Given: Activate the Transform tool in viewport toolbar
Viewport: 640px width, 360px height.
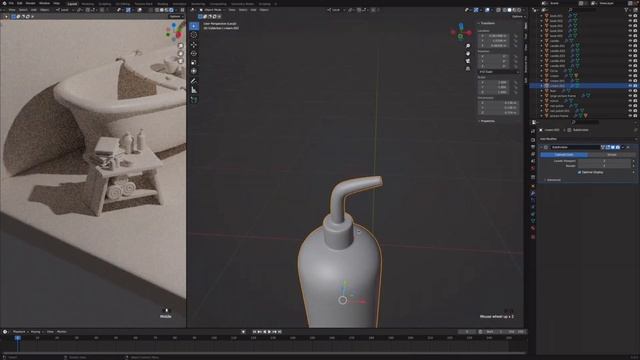Looking at the screenshot, I should click(x=194, y=71).
